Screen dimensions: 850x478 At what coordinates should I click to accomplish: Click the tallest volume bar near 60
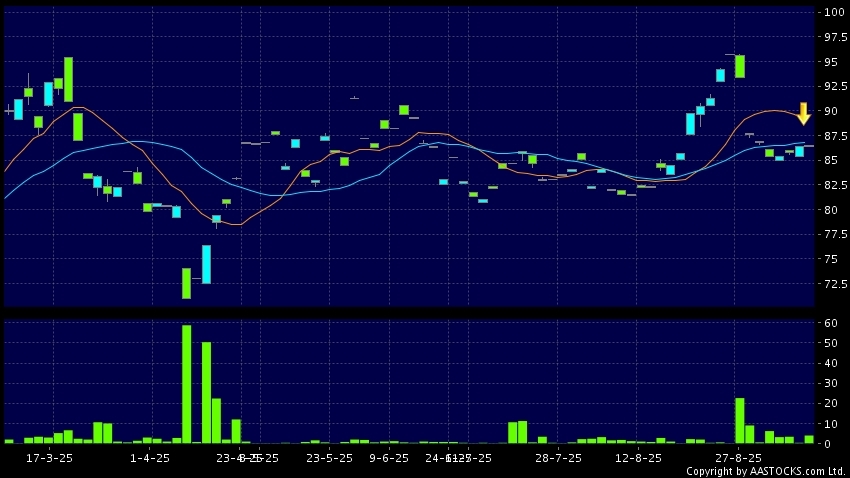(186, 384)
